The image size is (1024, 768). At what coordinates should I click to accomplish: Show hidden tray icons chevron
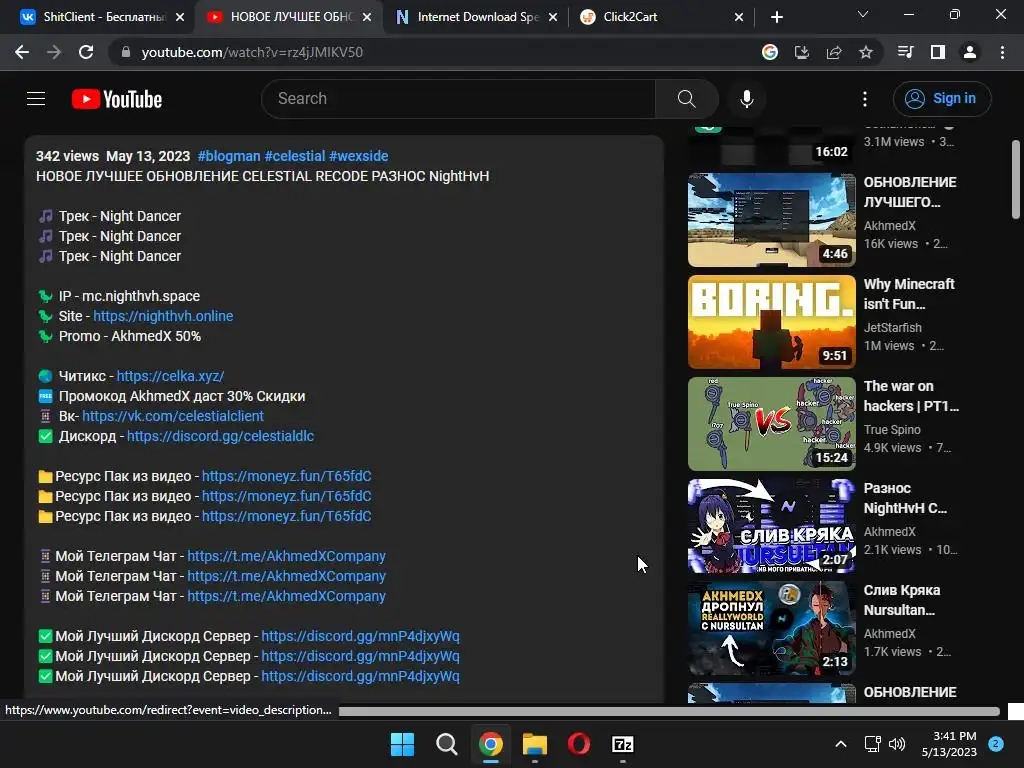(841, 744)
